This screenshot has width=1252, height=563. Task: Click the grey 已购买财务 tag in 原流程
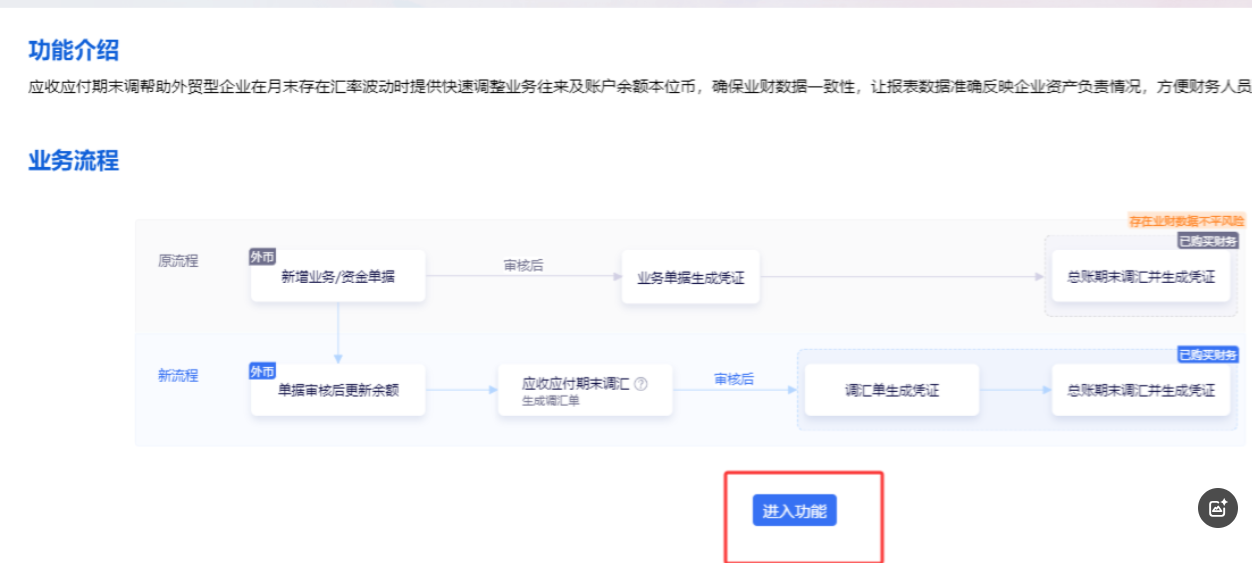[1208, 241]
